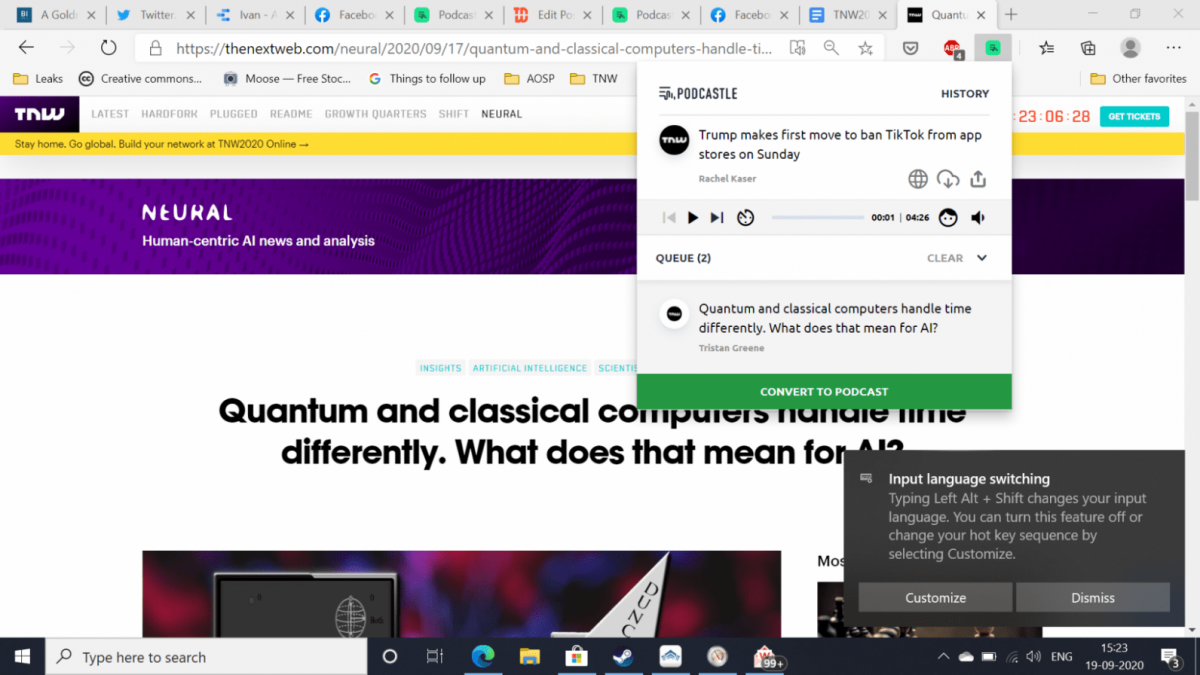Click the address bar URL

pos(474,48)
